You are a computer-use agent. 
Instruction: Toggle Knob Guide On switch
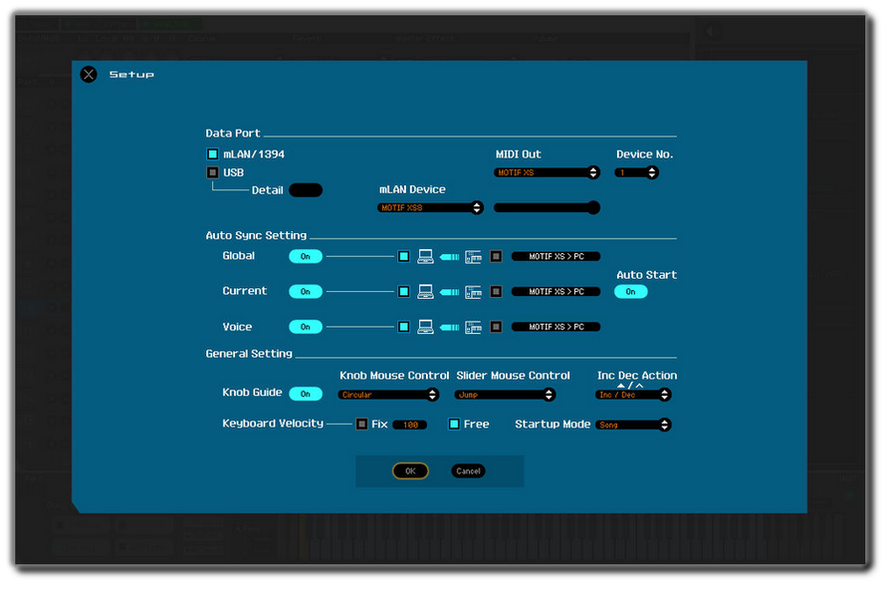coord(305,394)
